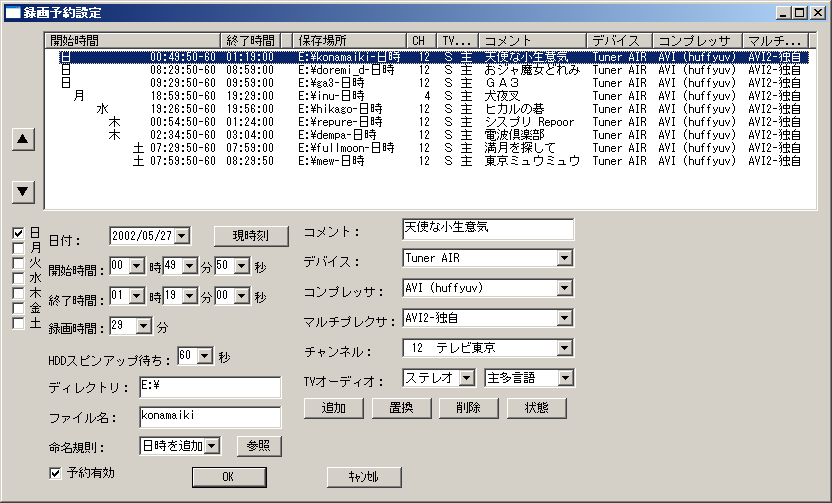The height and width of the screenshot is (503, 832).
Task: Open the HDDスピンアップ待ち dropdown
Action: [205, 355]
